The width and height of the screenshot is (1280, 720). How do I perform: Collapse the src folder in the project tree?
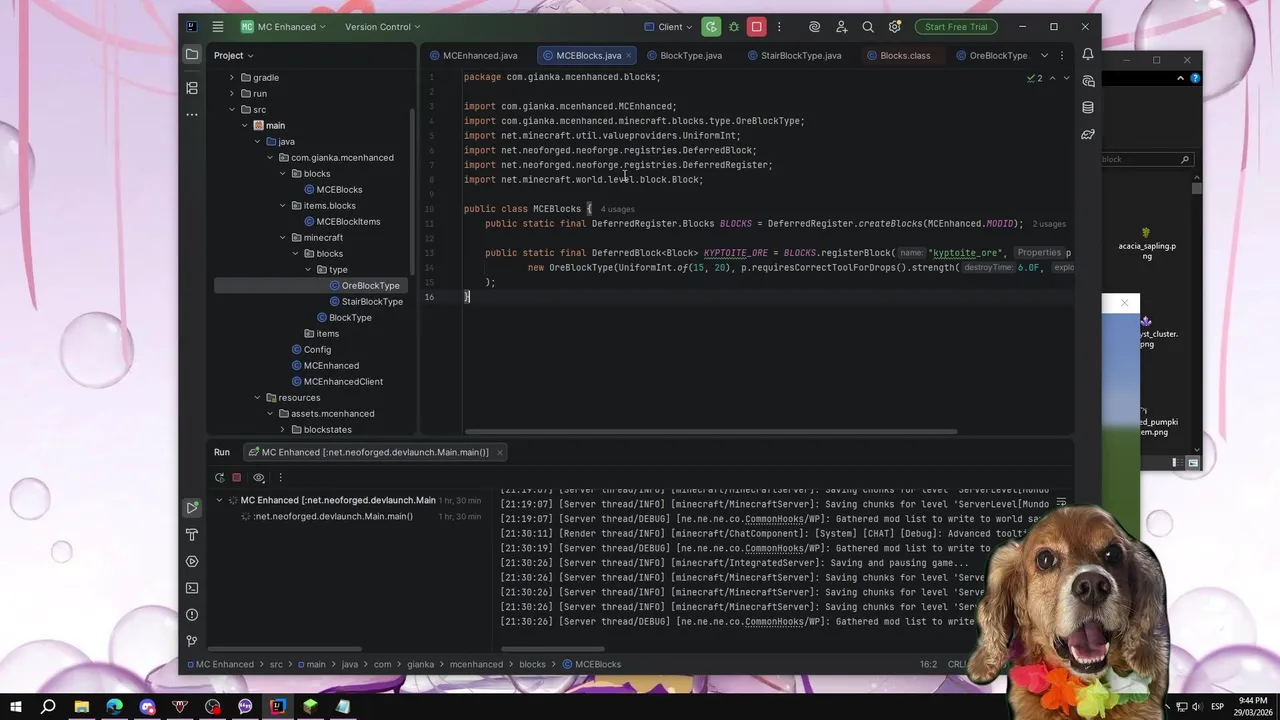click(x=232, y=109)
